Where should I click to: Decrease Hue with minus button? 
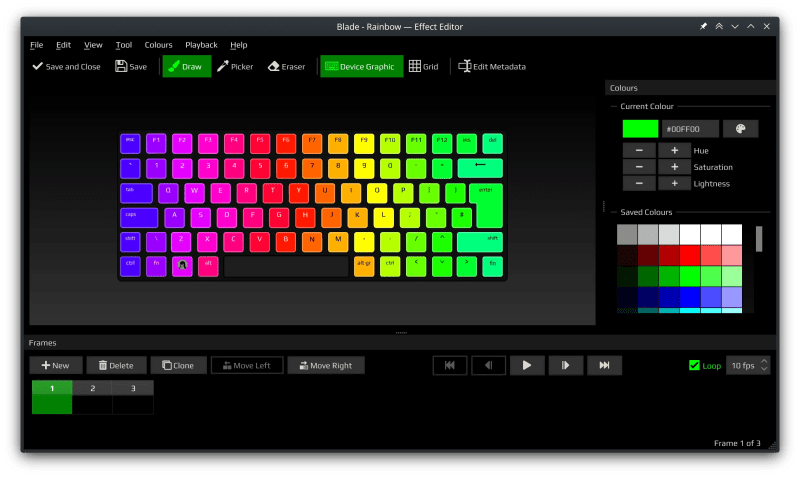click(639, 150)
